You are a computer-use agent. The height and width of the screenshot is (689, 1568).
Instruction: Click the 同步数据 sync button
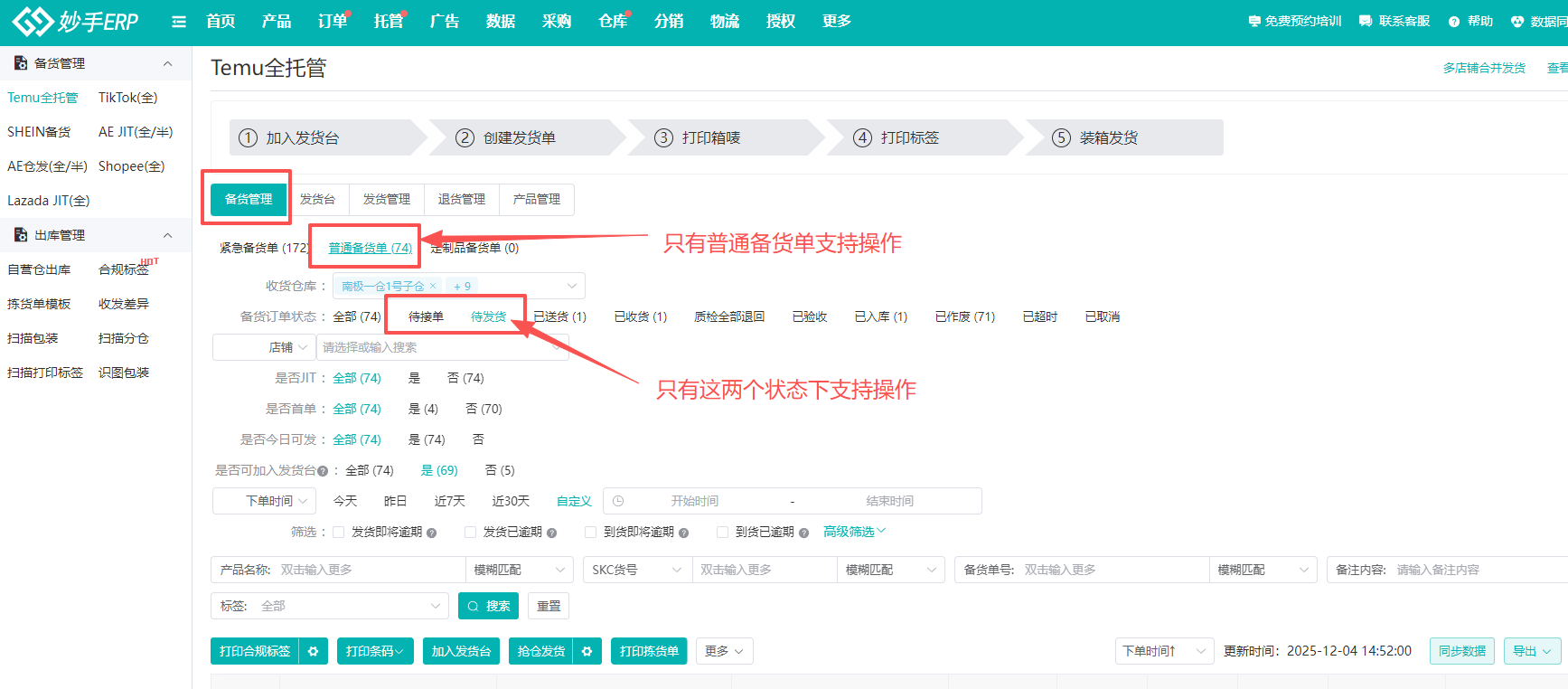coord(1462,651)
